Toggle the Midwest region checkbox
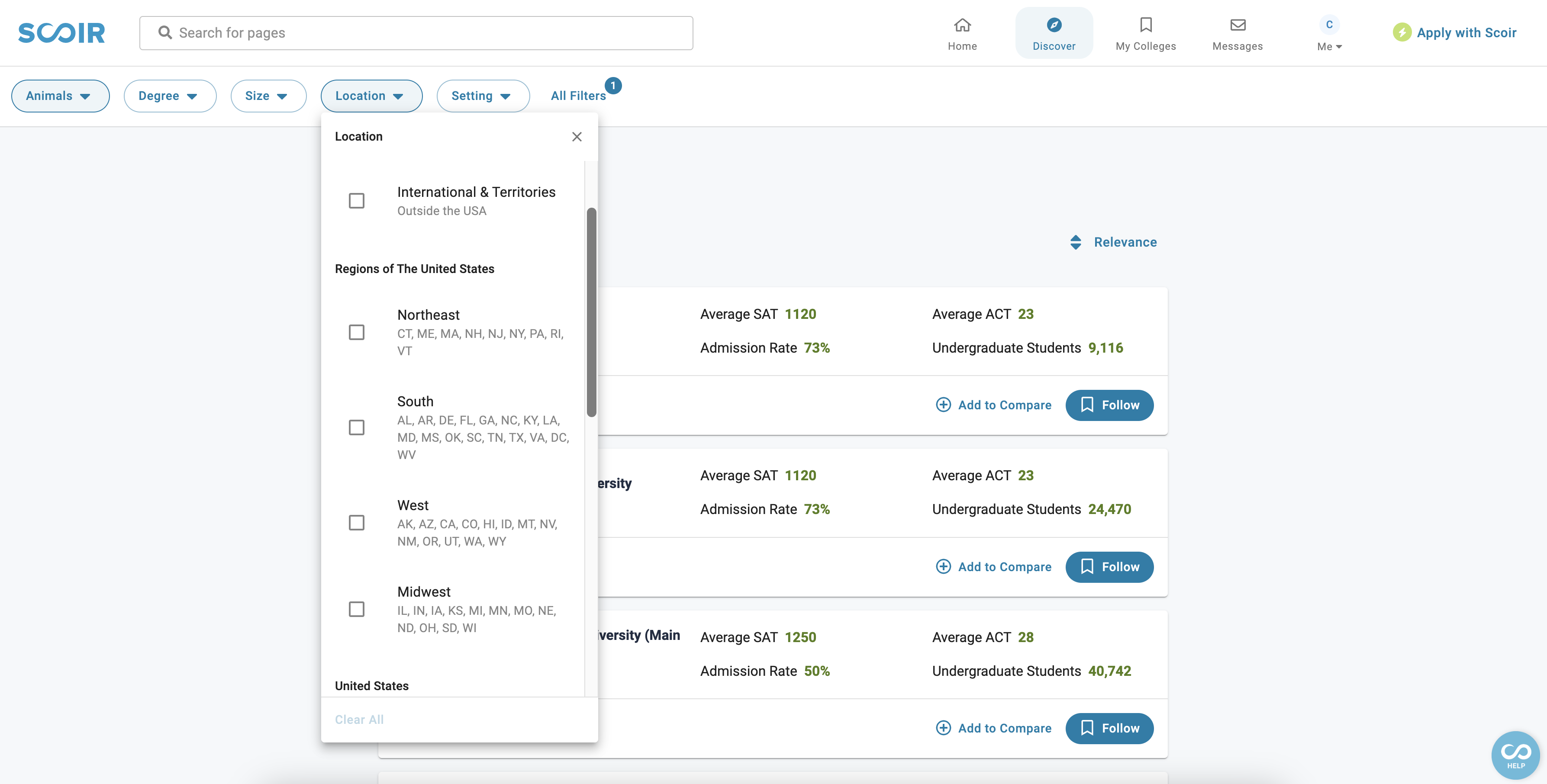1547x784 pixels. pos(357,608)
